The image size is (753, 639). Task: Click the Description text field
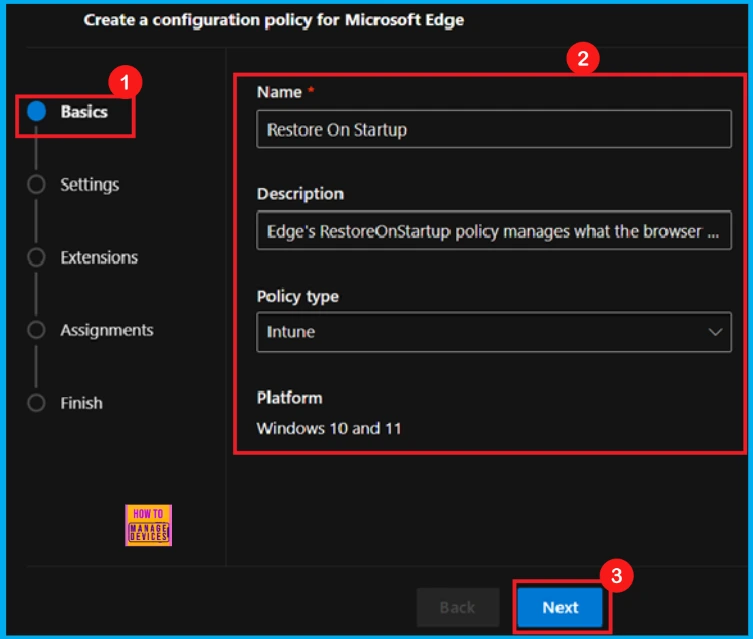[x=494, y=230]
